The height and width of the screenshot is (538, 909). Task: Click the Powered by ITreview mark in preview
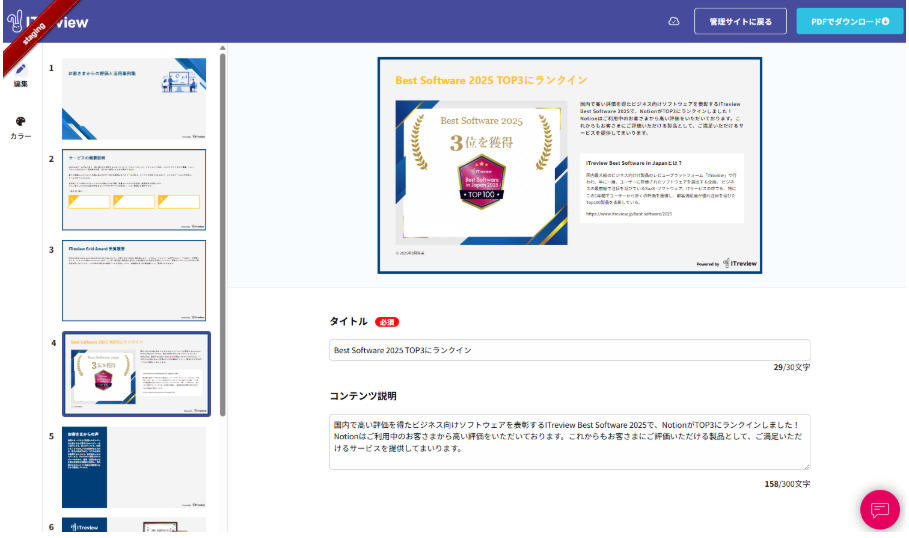(726, 263)
